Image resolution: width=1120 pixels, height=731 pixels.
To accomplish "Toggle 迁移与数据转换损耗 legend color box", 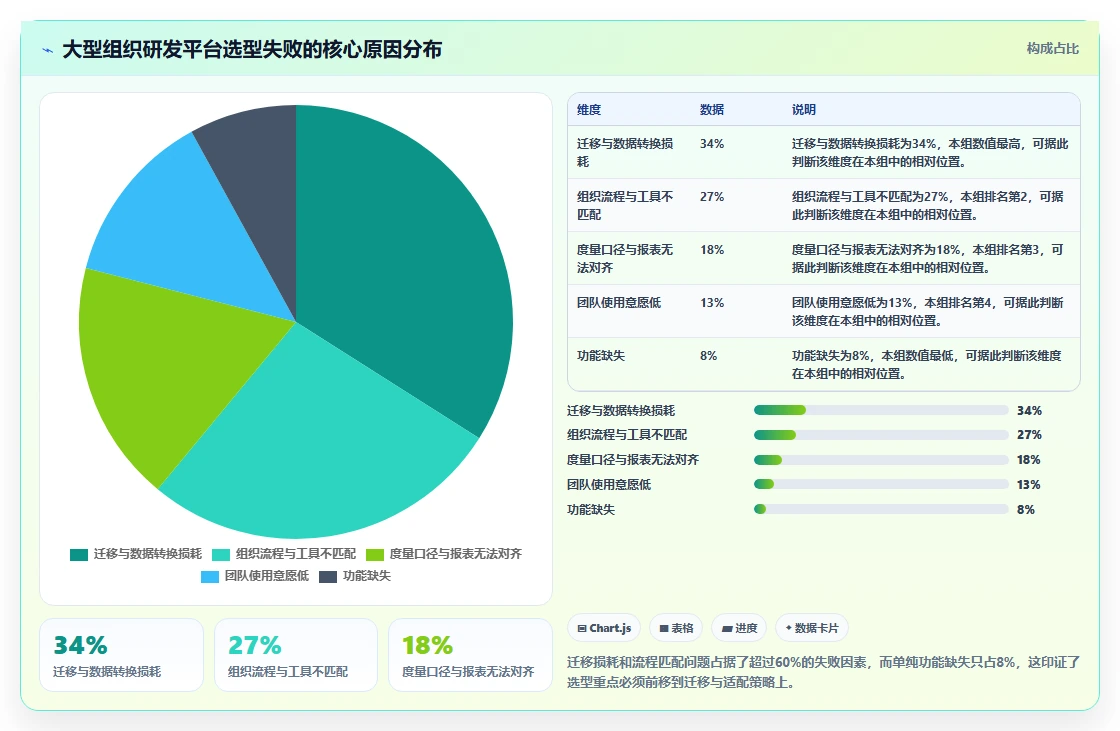I will [x=79, y=555].
